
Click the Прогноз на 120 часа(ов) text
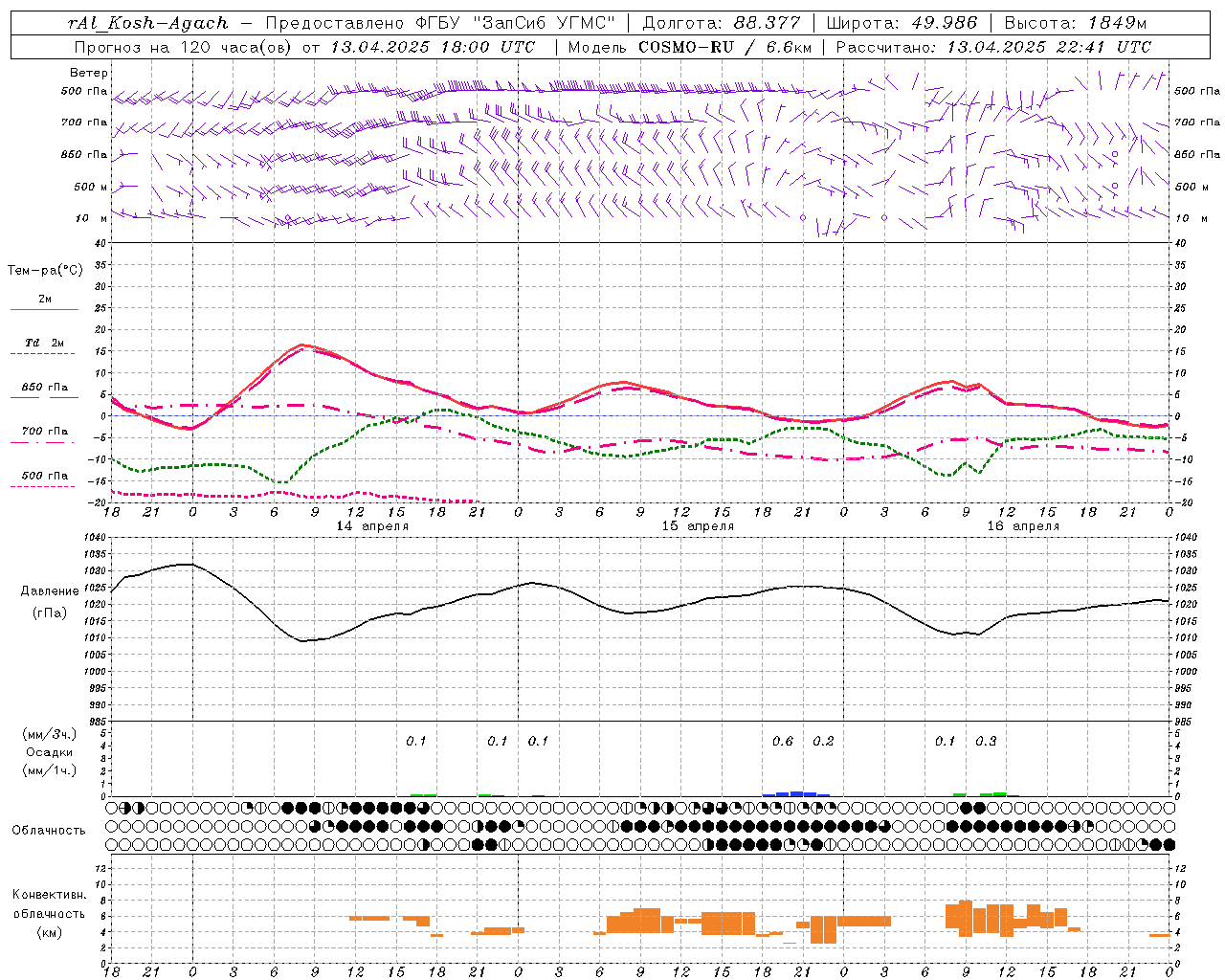184,47
